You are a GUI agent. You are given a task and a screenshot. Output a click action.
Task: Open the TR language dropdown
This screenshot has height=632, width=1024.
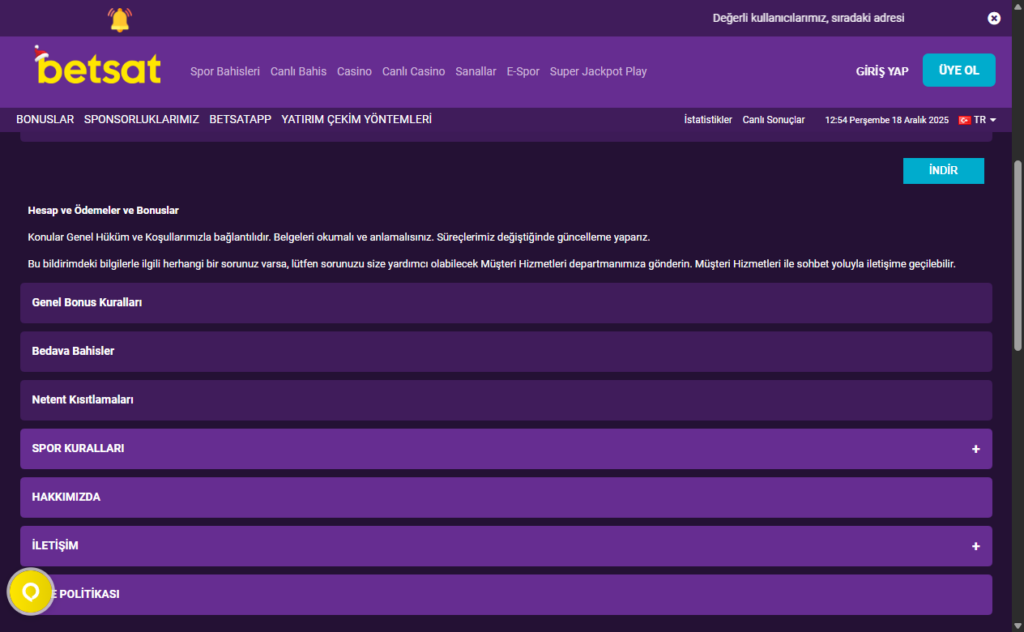(x=984, y=120)
